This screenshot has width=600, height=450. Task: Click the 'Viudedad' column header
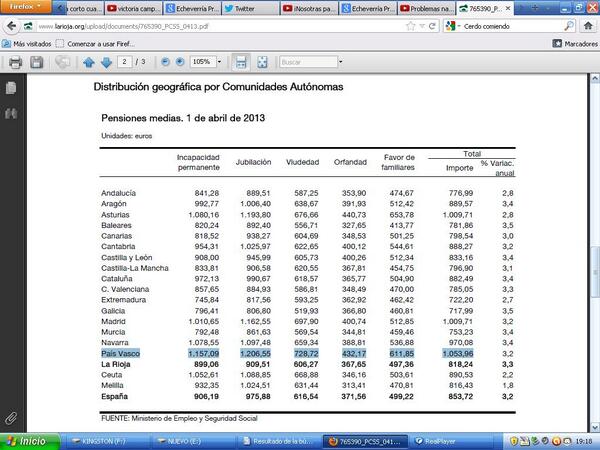click(x=302, y=162)
